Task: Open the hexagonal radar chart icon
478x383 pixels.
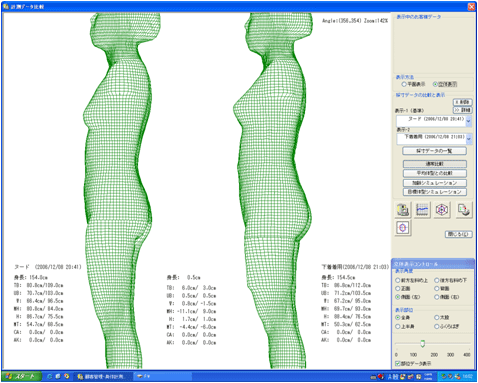Action: coord(442,210)
